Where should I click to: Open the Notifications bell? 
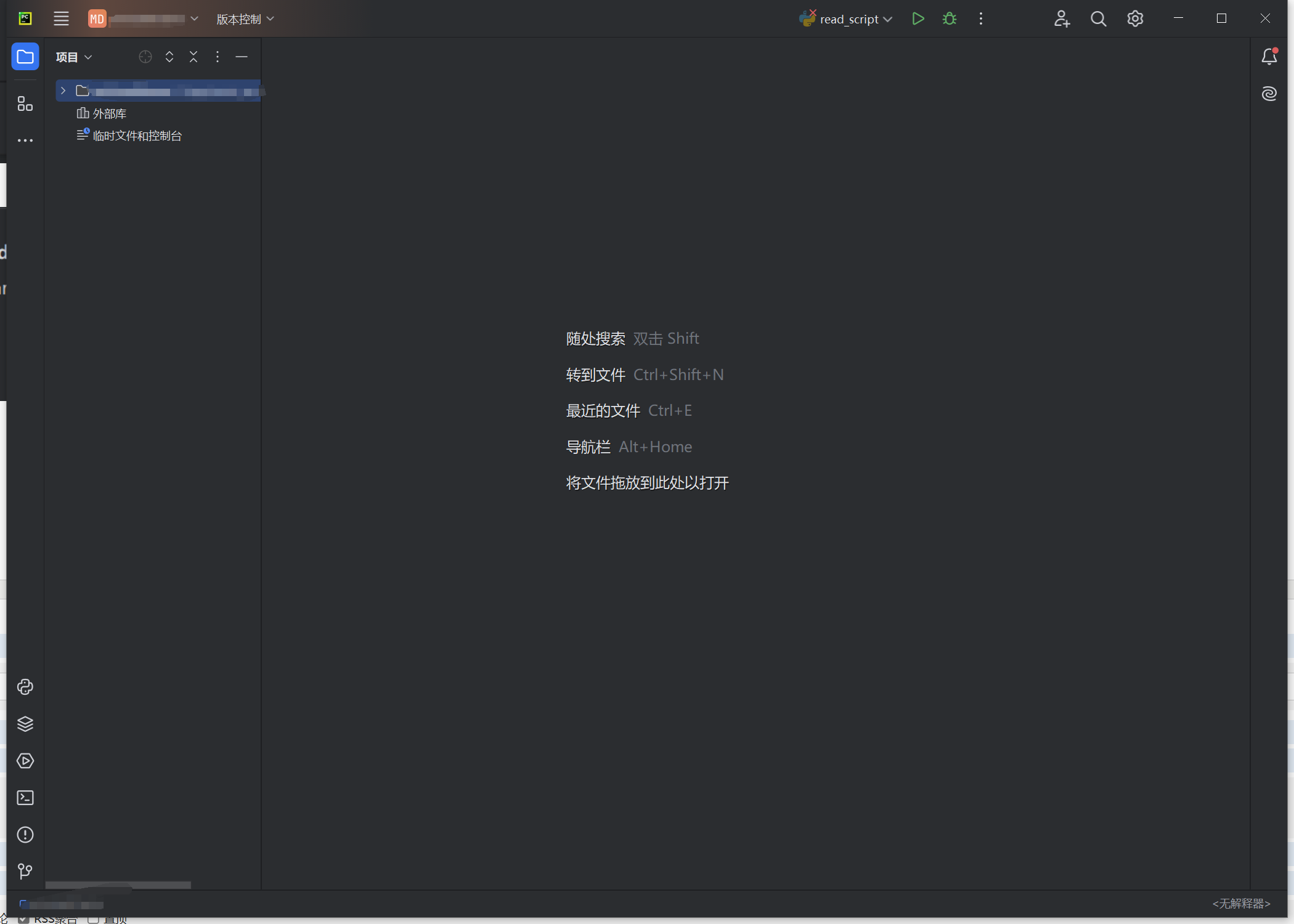coord(1269,57)
